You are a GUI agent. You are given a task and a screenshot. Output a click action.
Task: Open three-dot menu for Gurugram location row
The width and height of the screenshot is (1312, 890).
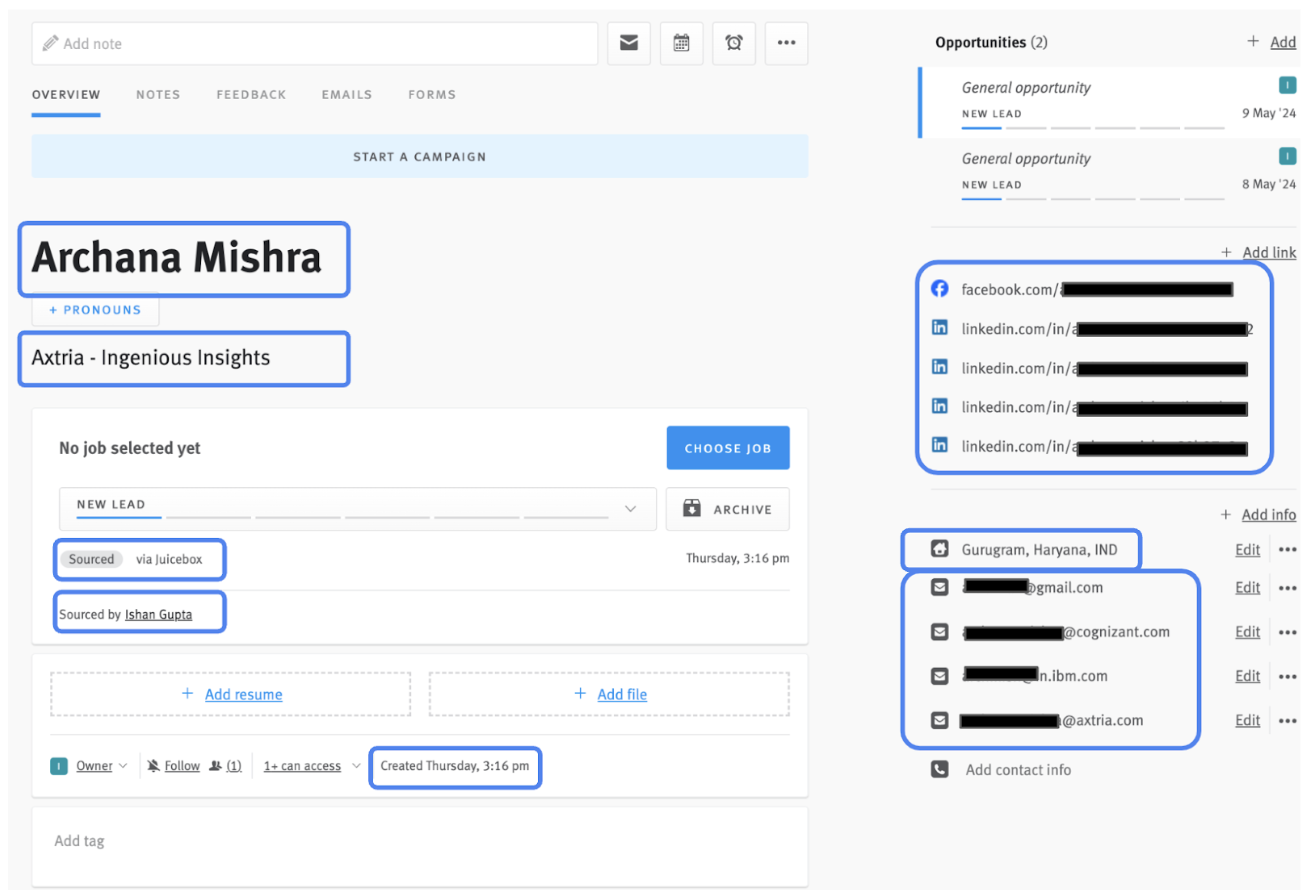pyautogui.click(x=1287, y=549)
